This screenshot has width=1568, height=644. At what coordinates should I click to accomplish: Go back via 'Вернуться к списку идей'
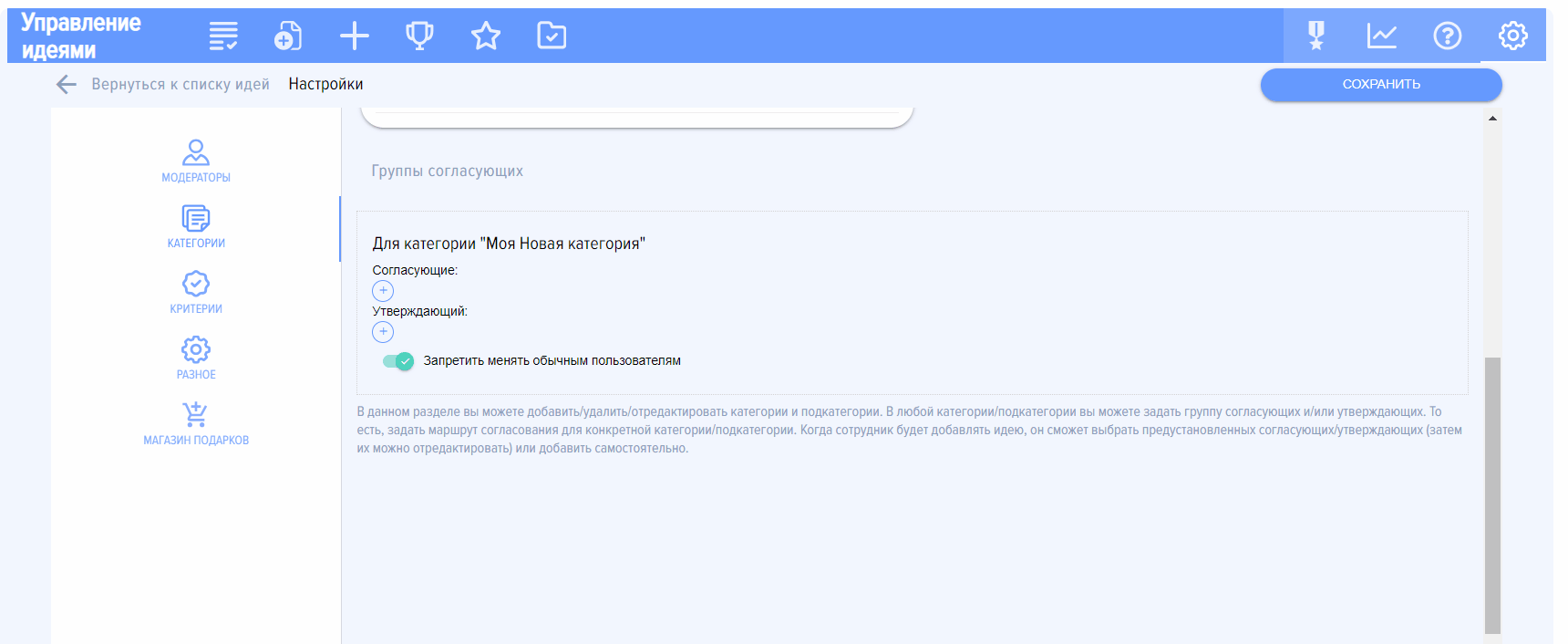pos(164,84)
